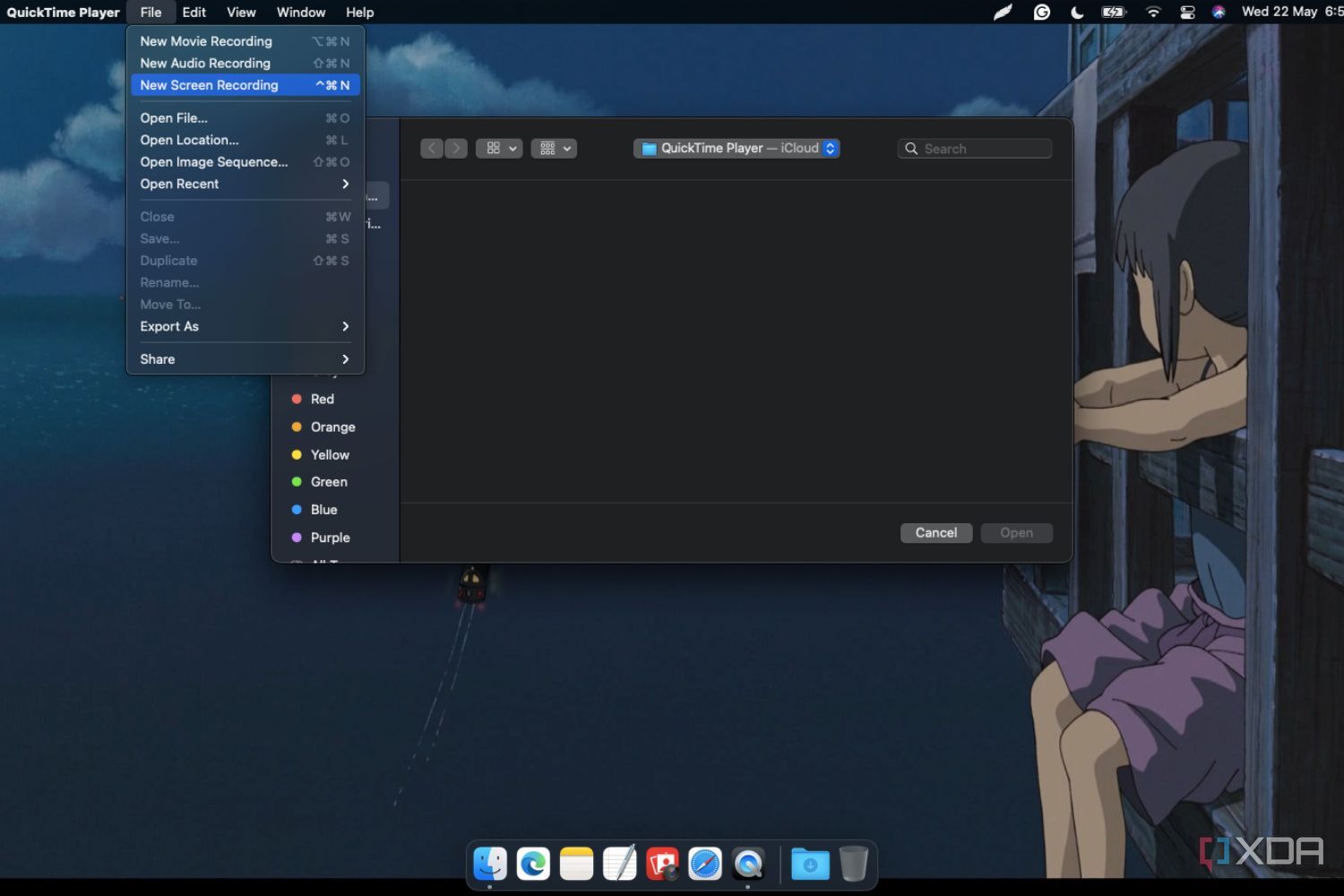This screenshot has width=1344, height=896.
Task: Close the File menu via its title
Action: 151,12
